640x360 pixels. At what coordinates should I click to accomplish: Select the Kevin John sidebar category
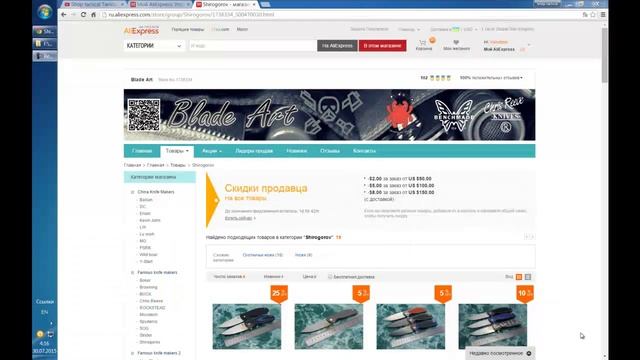(x=150, y=220)
